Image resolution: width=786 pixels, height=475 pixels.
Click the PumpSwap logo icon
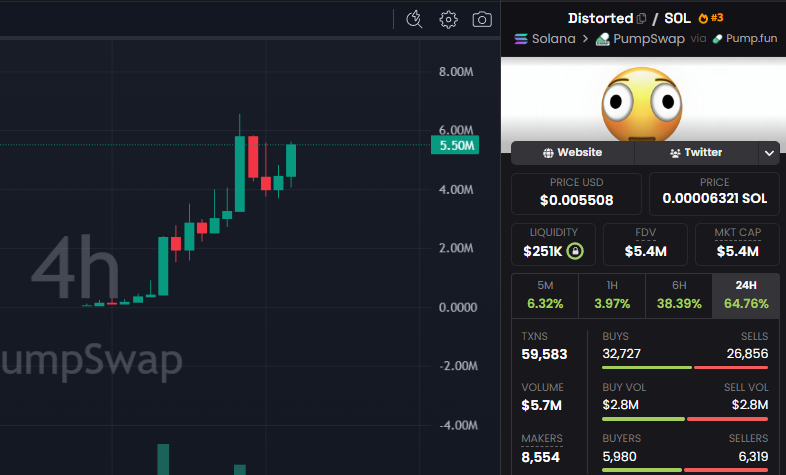603,39
